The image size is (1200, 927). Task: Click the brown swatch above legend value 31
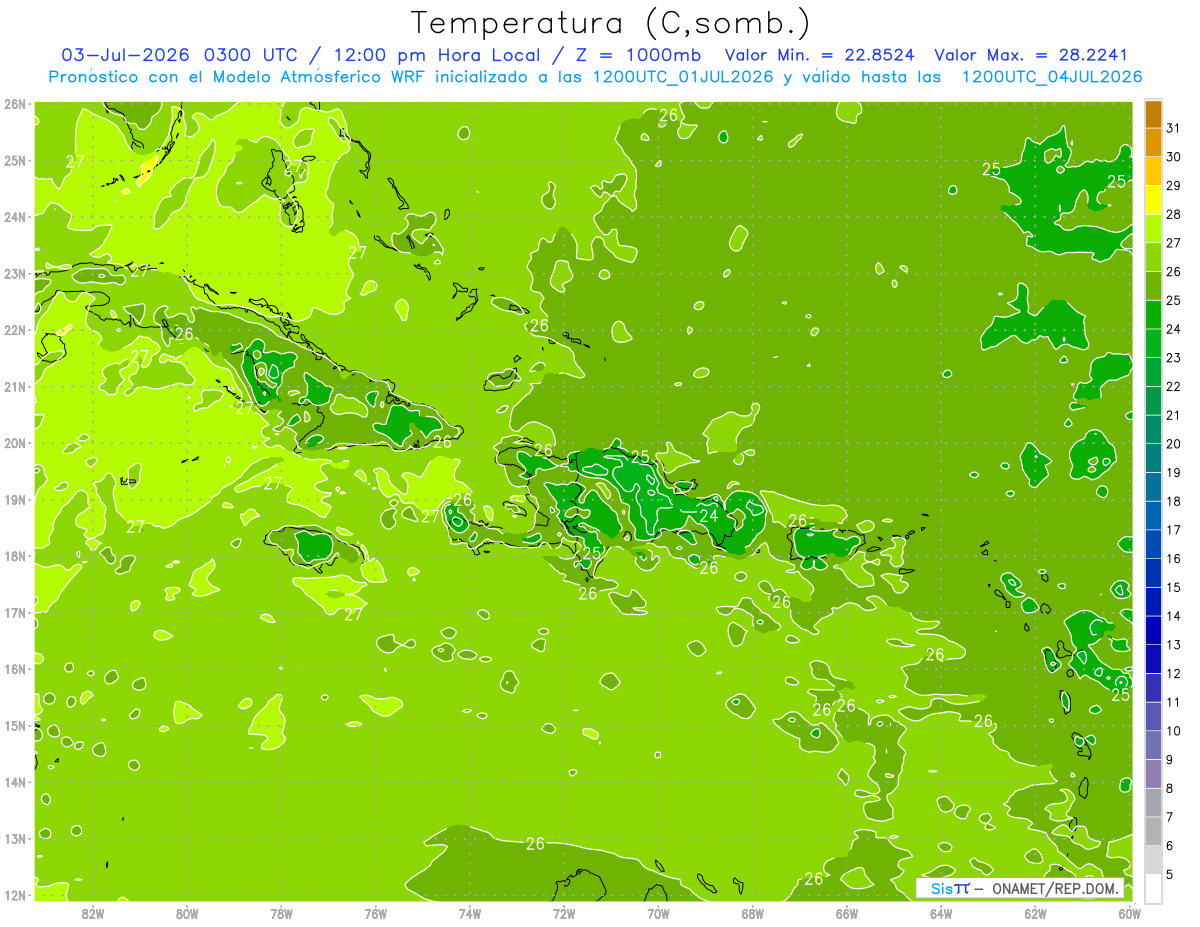point(1153,114)
